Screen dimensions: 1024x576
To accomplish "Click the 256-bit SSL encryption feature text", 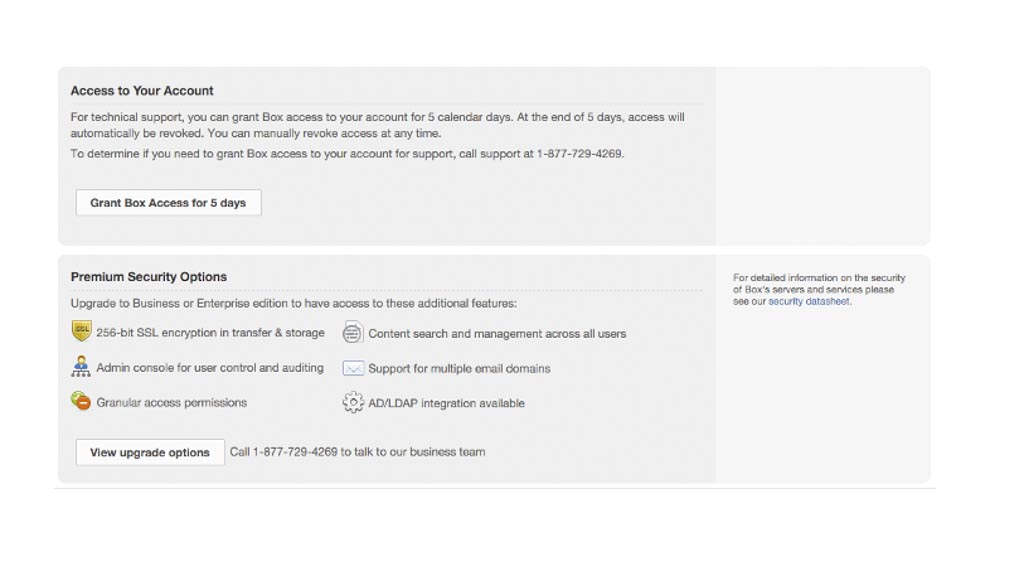I will click(x=210, y=333).
